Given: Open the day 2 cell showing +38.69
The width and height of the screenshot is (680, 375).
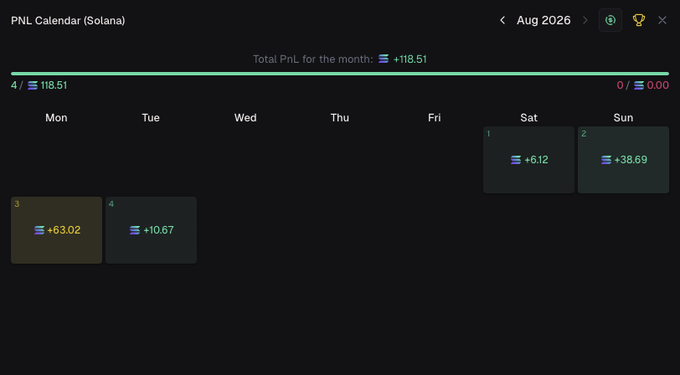Looking at the screenshot, I should point(623,160).
